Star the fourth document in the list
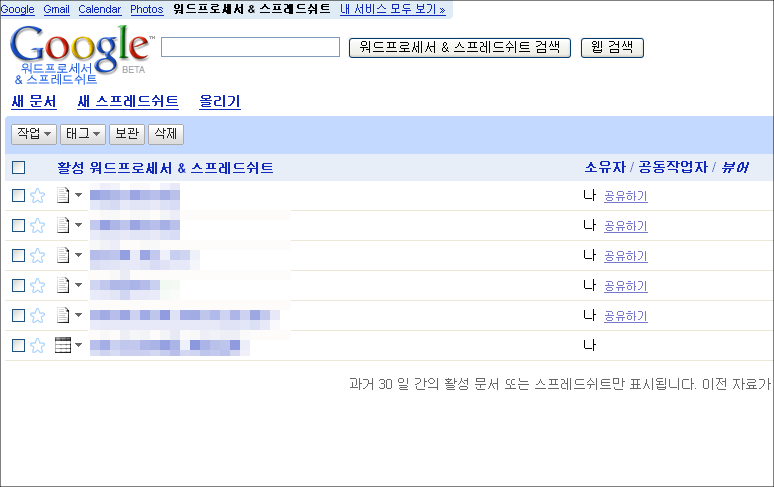This screenshot has height=487, width=774. [38, 286]
